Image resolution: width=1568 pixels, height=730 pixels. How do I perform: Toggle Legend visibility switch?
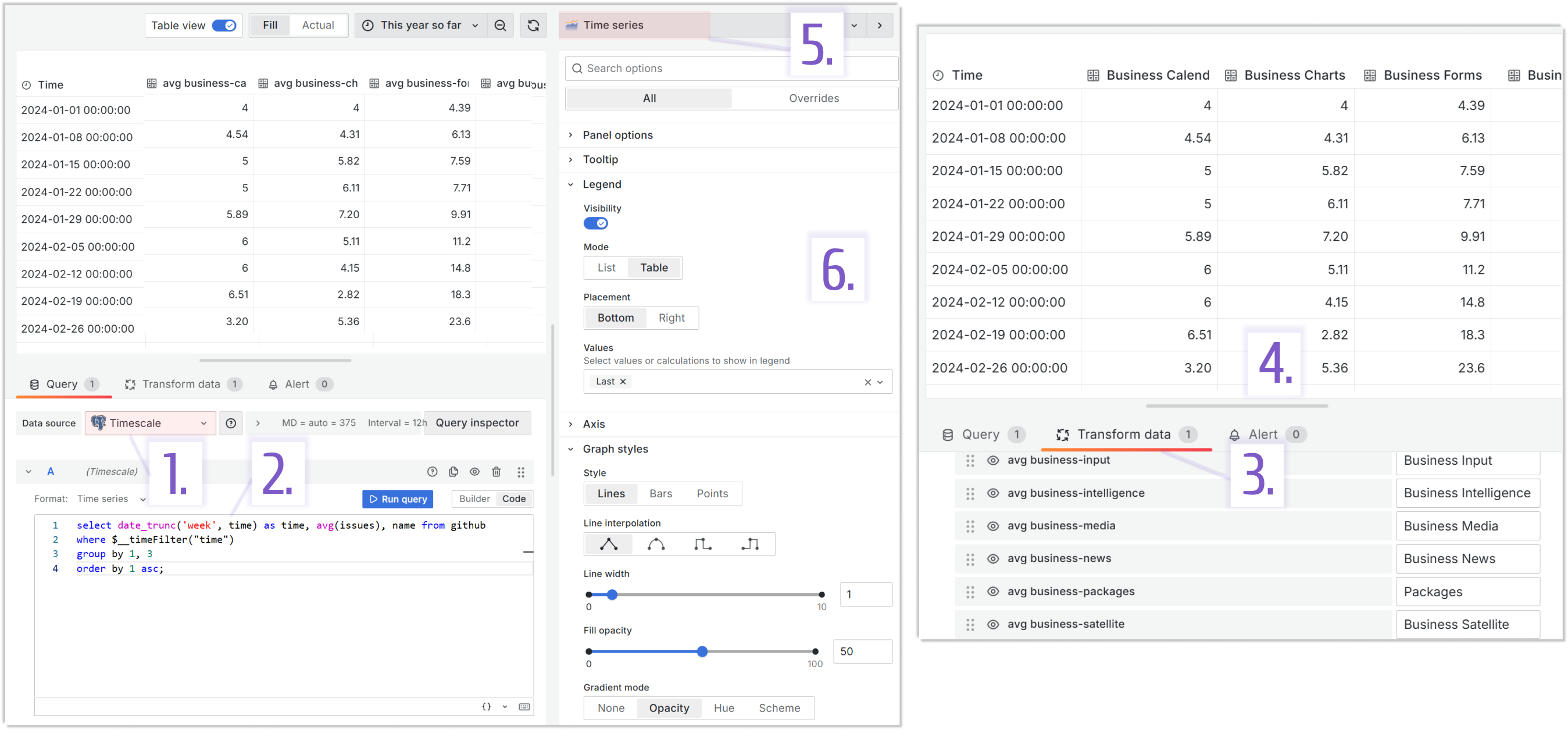point(596,222)
